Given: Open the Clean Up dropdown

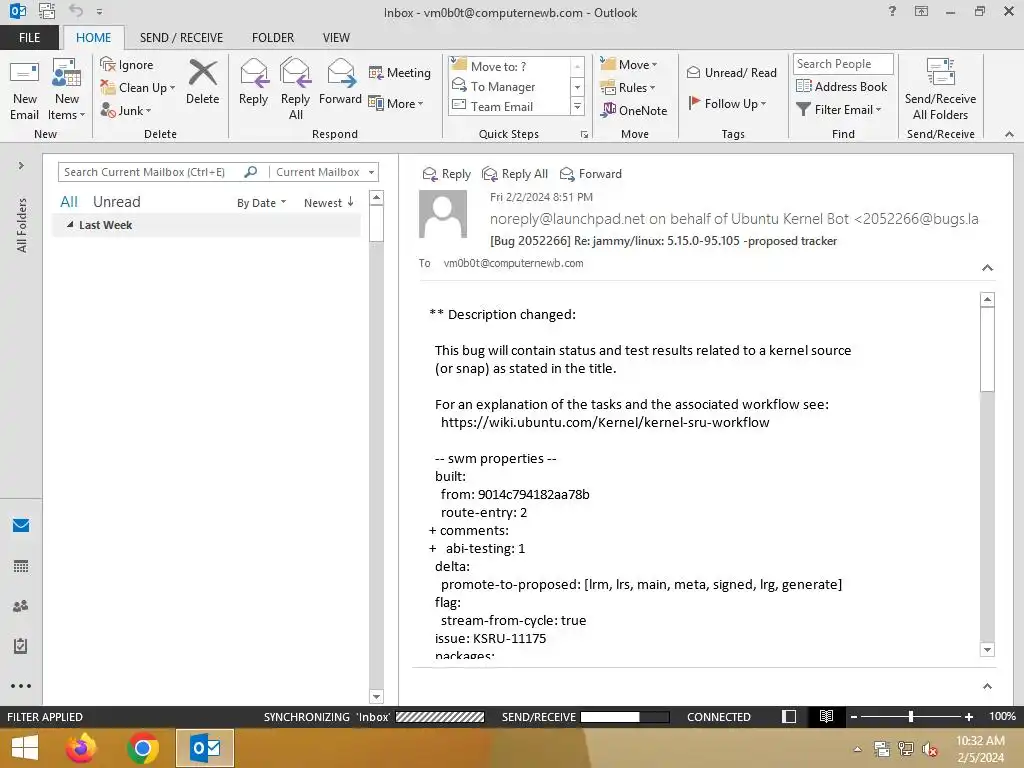Looking at the screenshot, I should click(x=138, y=88).
